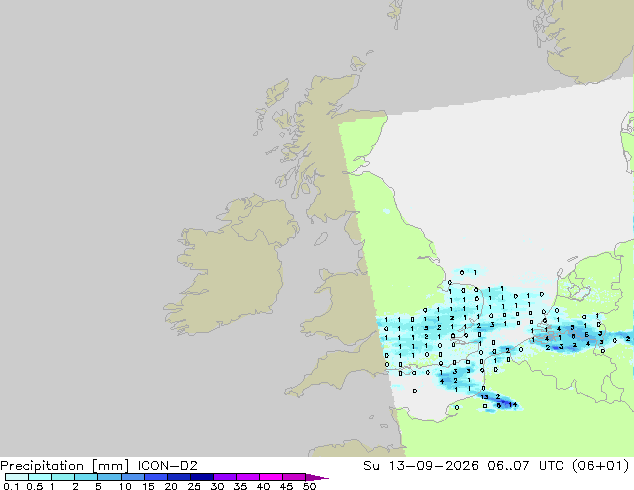Click the Shetland Islands outline
Screen dimensions: 634x490
(x=396, y=14)
